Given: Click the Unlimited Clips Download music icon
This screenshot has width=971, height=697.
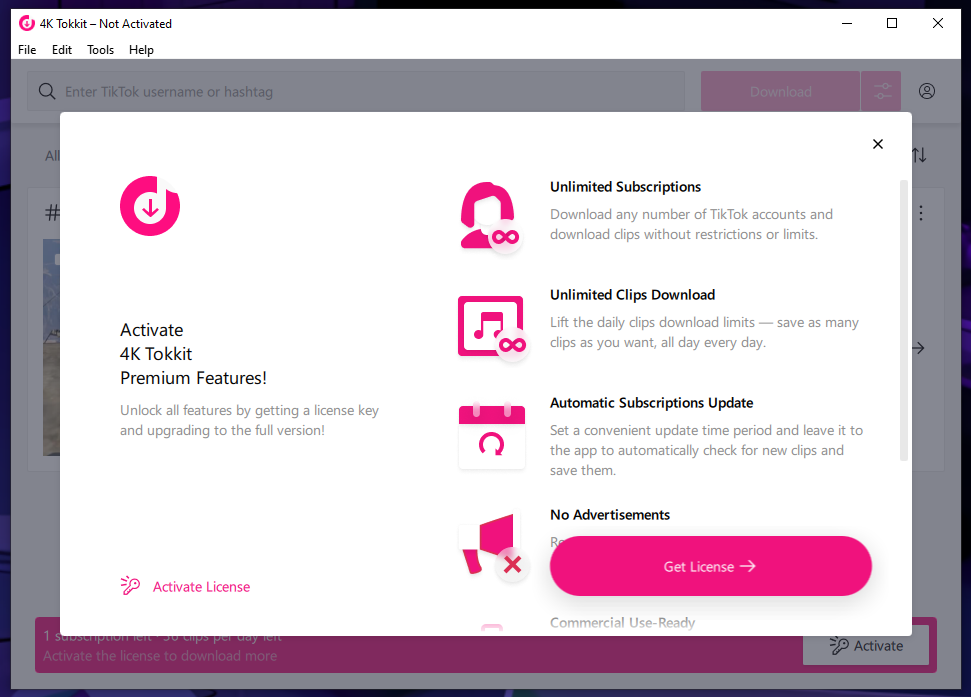Looking at the screenshot, I should click(x=490, y=325).
